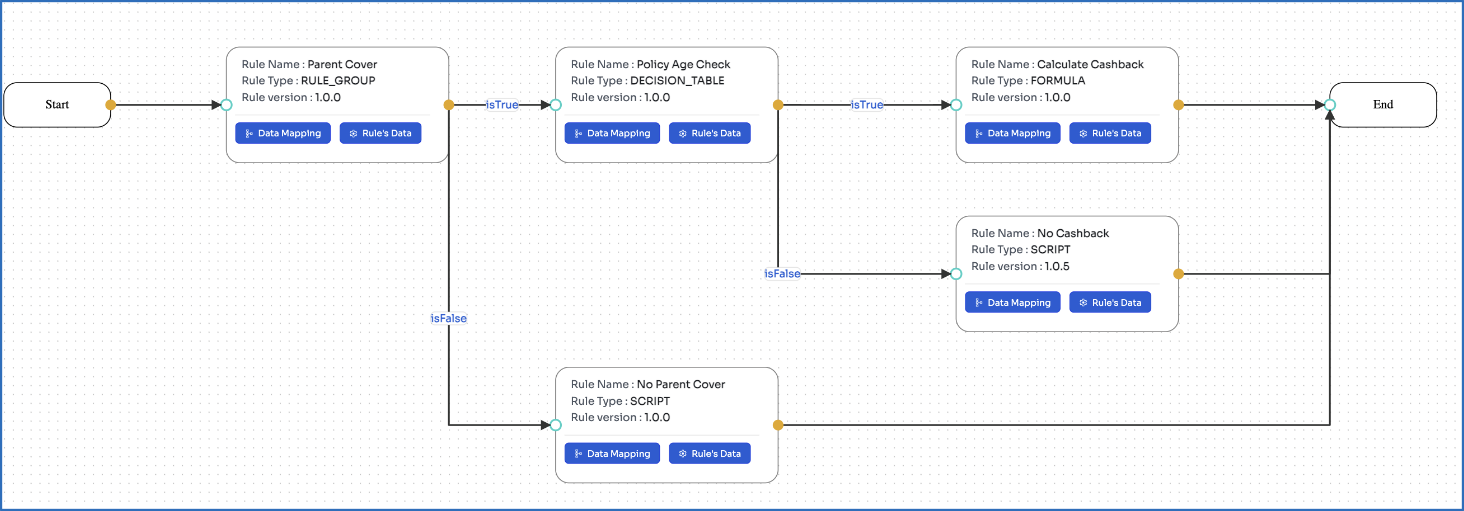The image size is (1464, 511).
Task: Click Calculate Cashback's input connector circle
Action: coord(956,104)
